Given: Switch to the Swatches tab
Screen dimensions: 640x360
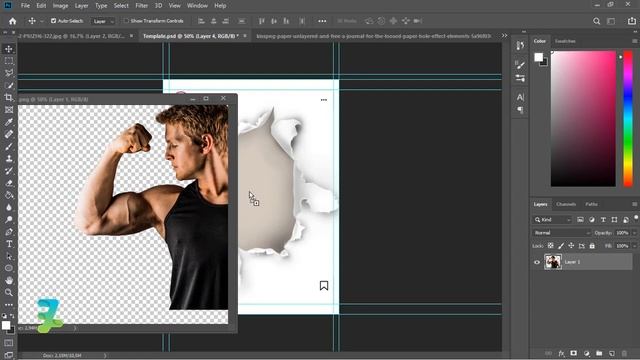Looking at the screenshot, I should [x=565, y=41].
